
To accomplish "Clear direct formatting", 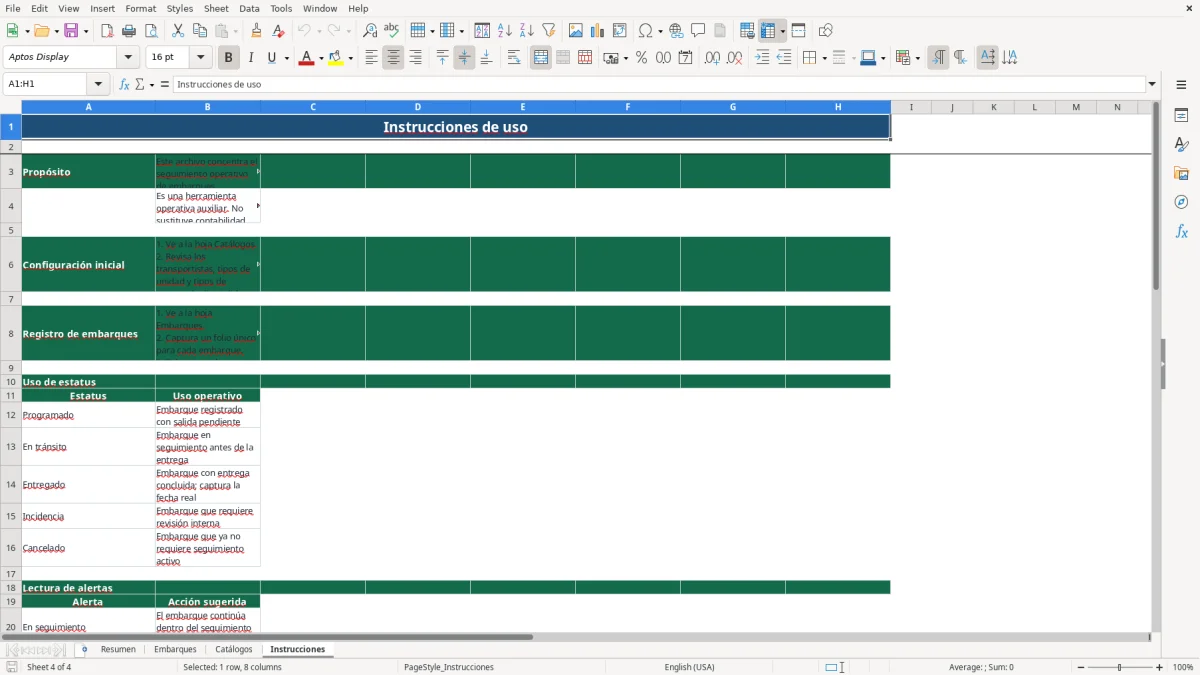I will coord(278,31).
